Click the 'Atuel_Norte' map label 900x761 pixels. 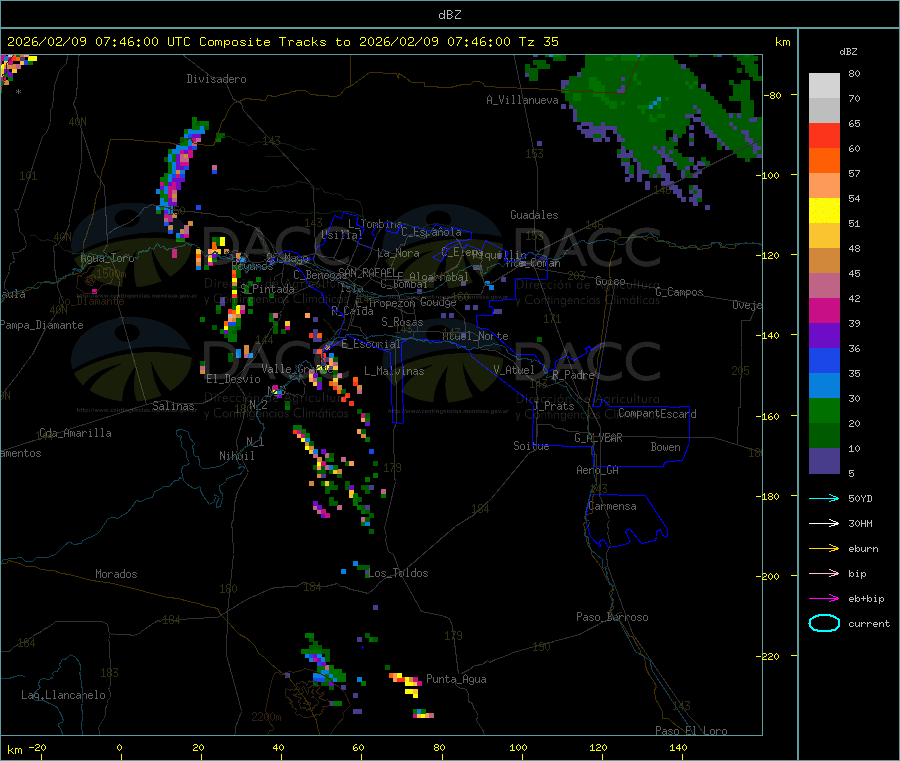pyautogui.click(x=475, y=336)
